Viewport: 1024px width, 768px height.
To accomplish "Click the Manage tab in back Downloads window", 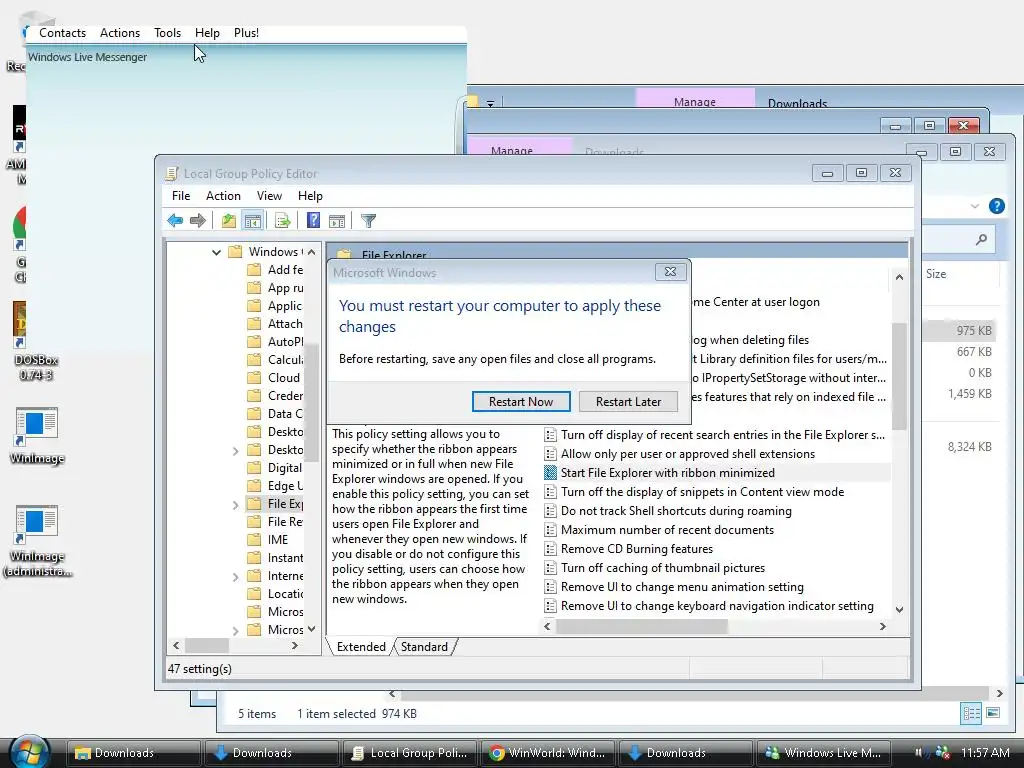I will click(x=695, y=99).
